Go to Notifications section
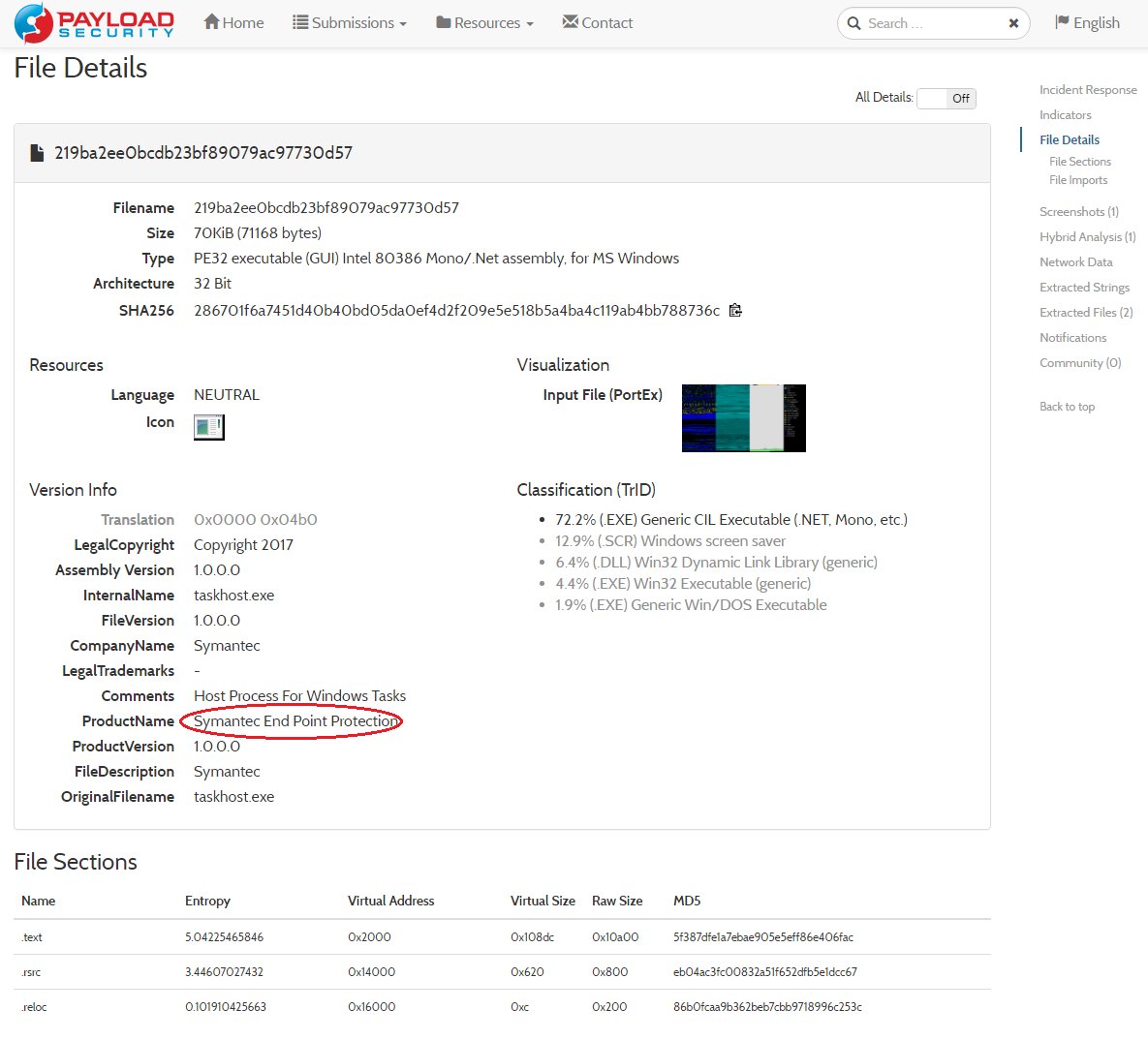 click(1072, 337)
